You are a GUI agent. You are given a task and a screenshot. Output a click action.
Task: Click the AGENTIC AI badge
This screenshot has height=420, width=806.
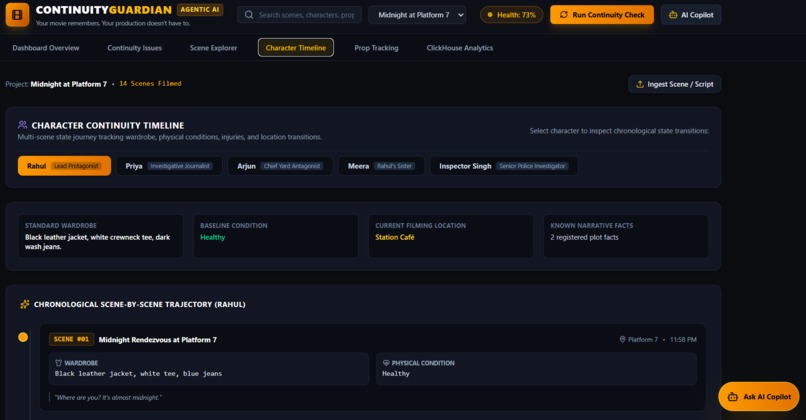(200, 10)
